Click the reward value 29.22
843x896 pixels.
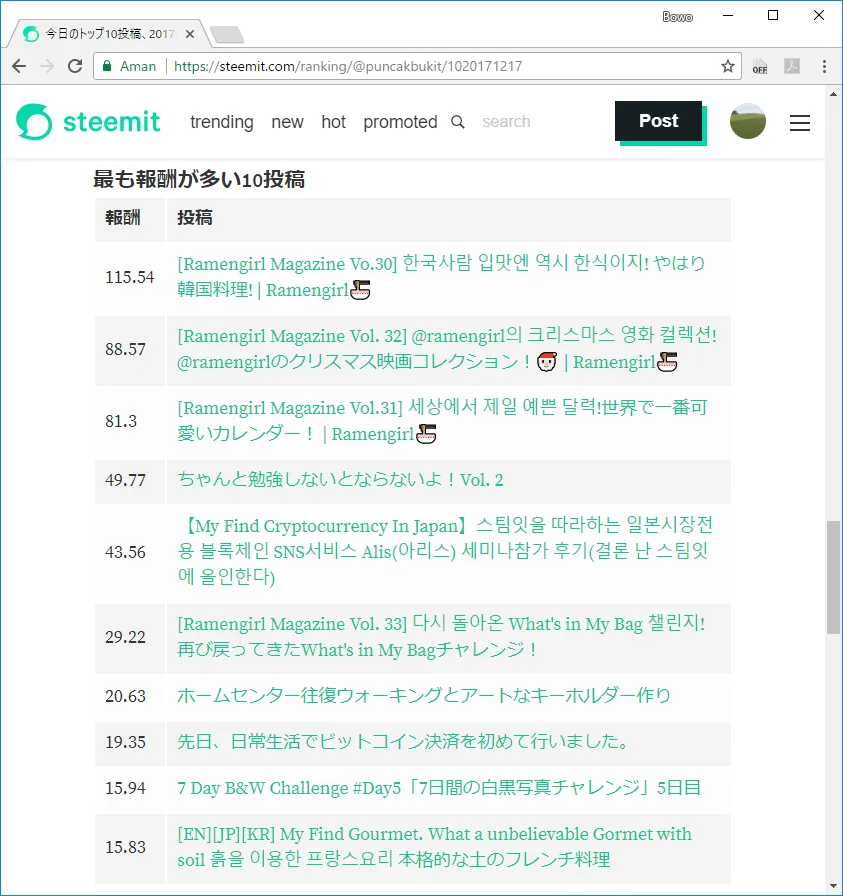125,637
